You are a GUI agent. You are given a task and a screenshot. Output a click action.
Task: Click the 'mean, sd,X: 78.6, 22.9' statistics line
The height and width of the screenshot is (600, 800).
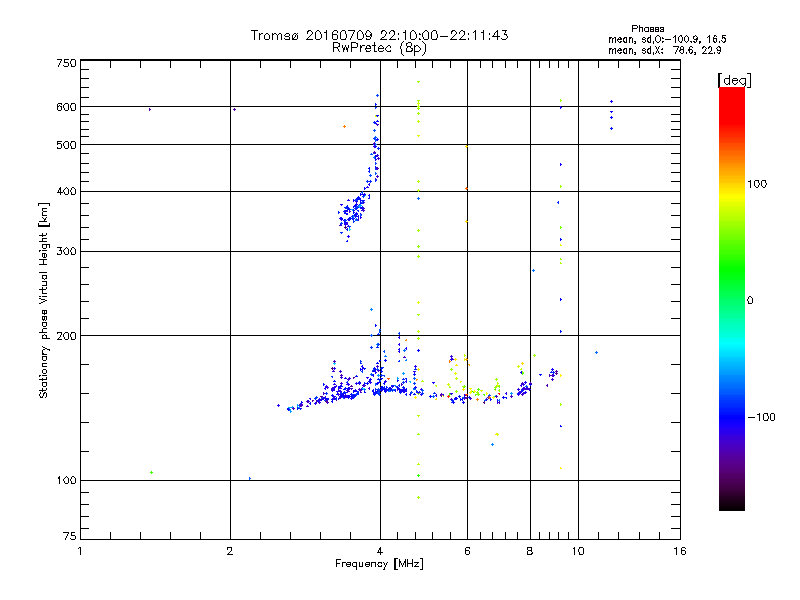664,50
